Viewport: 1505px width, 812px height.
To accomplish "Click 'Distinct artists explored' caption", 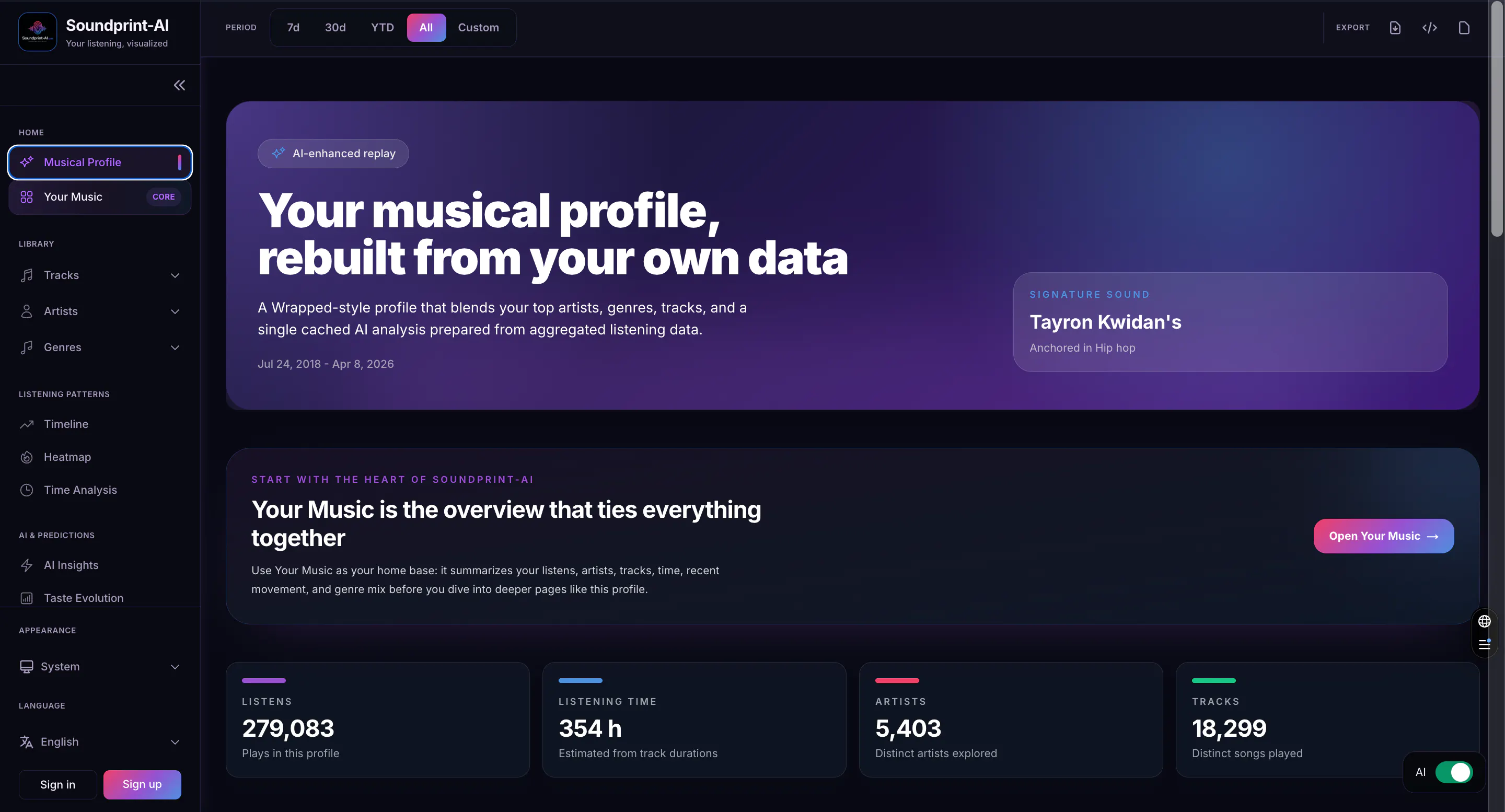I will (x=936, y=753).
